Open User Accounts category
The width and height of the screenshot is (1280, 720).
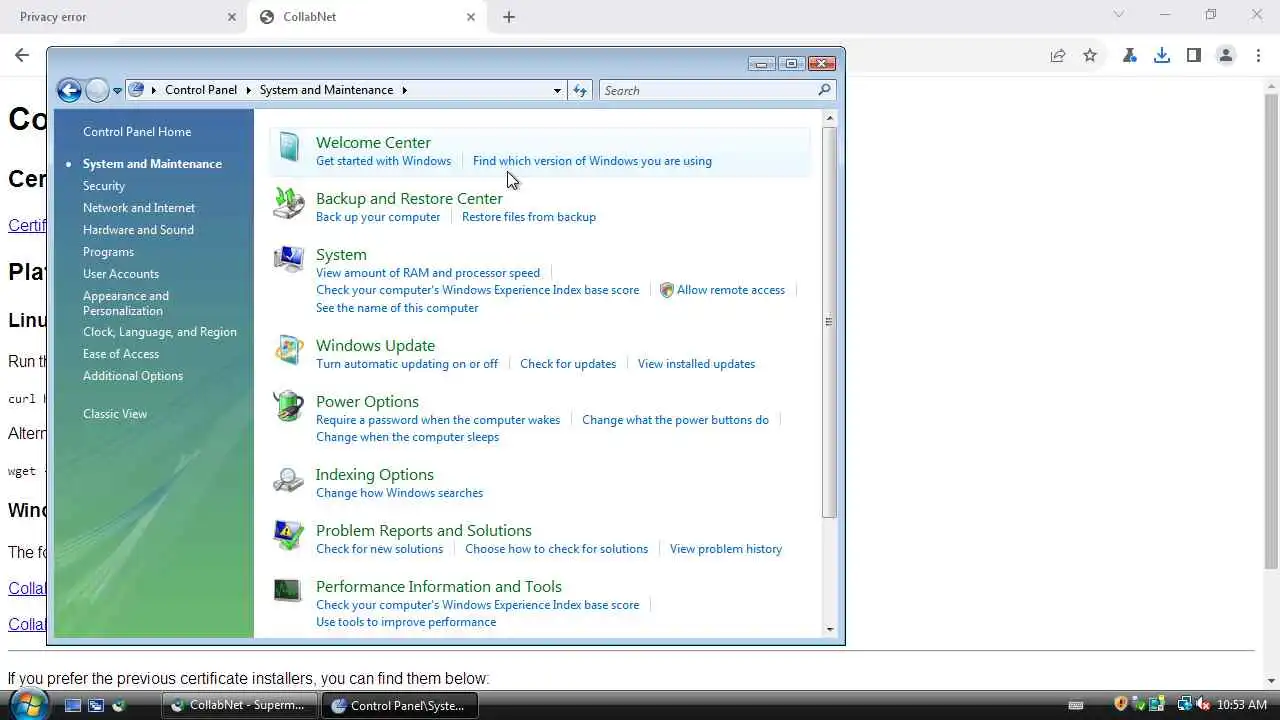121,274
